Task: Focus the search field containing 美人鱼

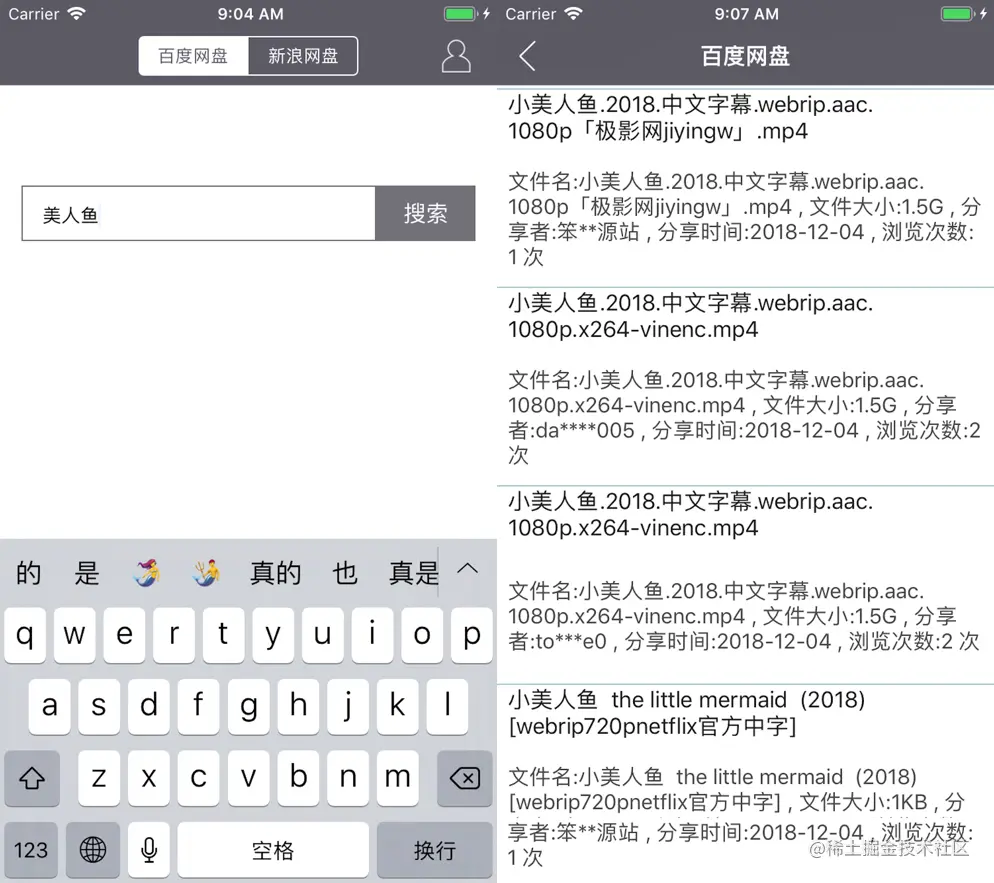Action: pos(198,213)
